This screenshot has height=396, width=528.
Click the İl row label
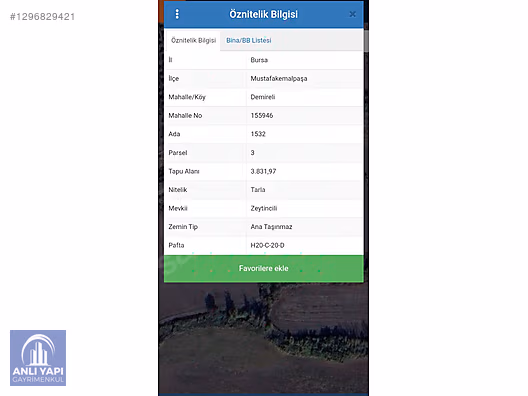coord(170,60)
